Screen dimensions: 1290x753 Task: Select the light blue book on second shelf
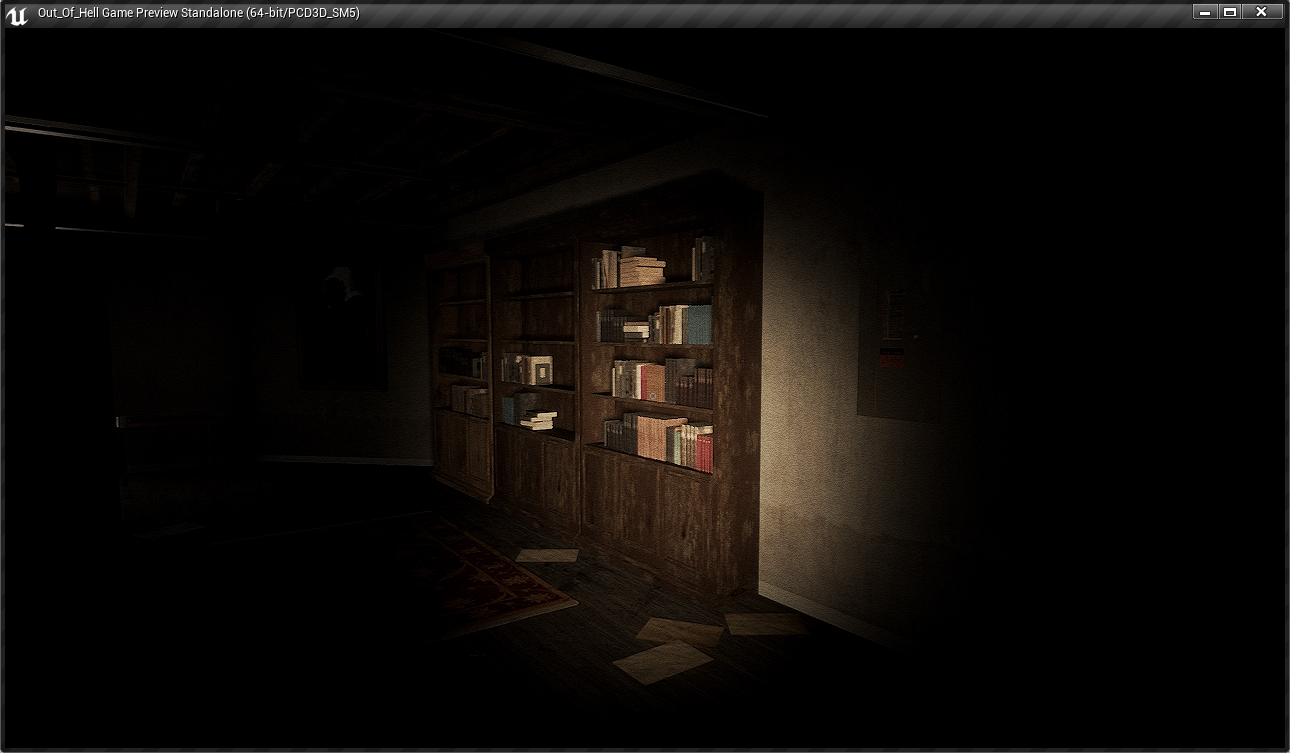698,324
